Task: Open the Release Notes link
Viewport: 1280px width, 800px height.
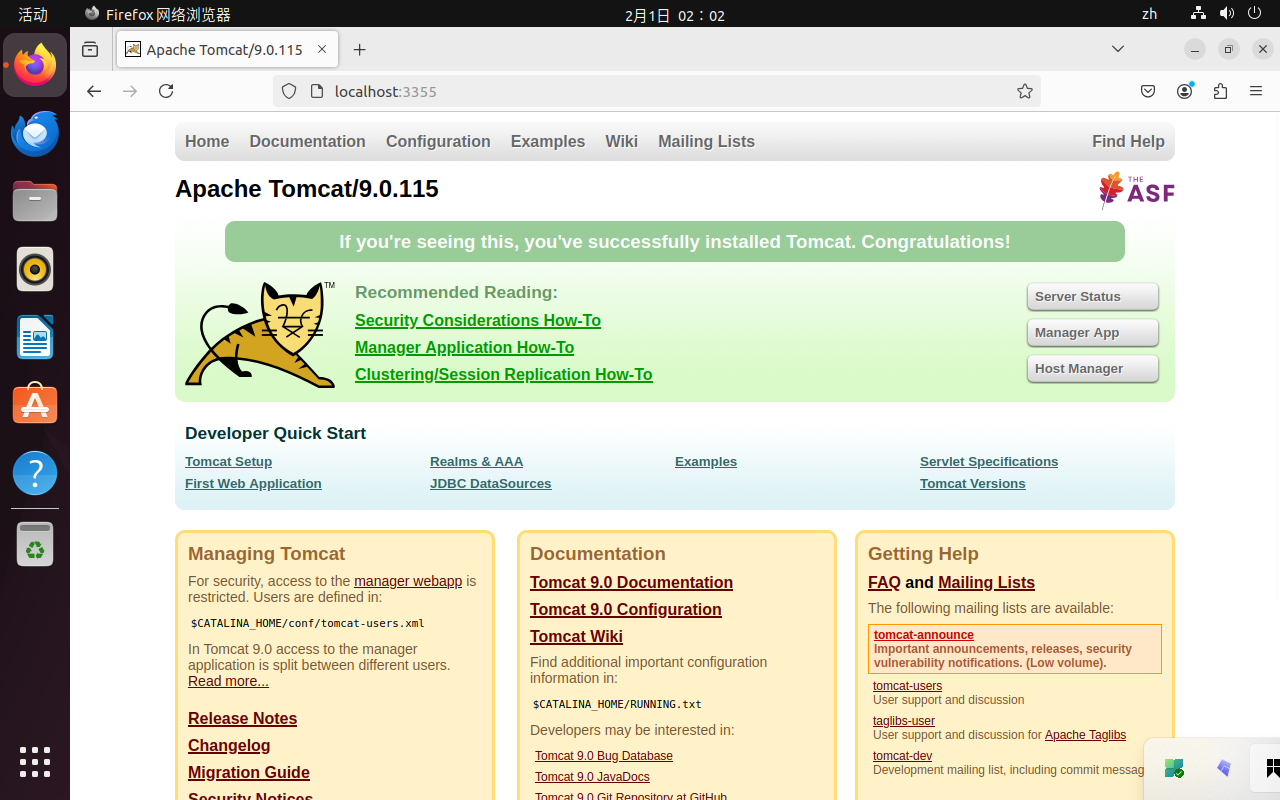Action: pos(242,718)
